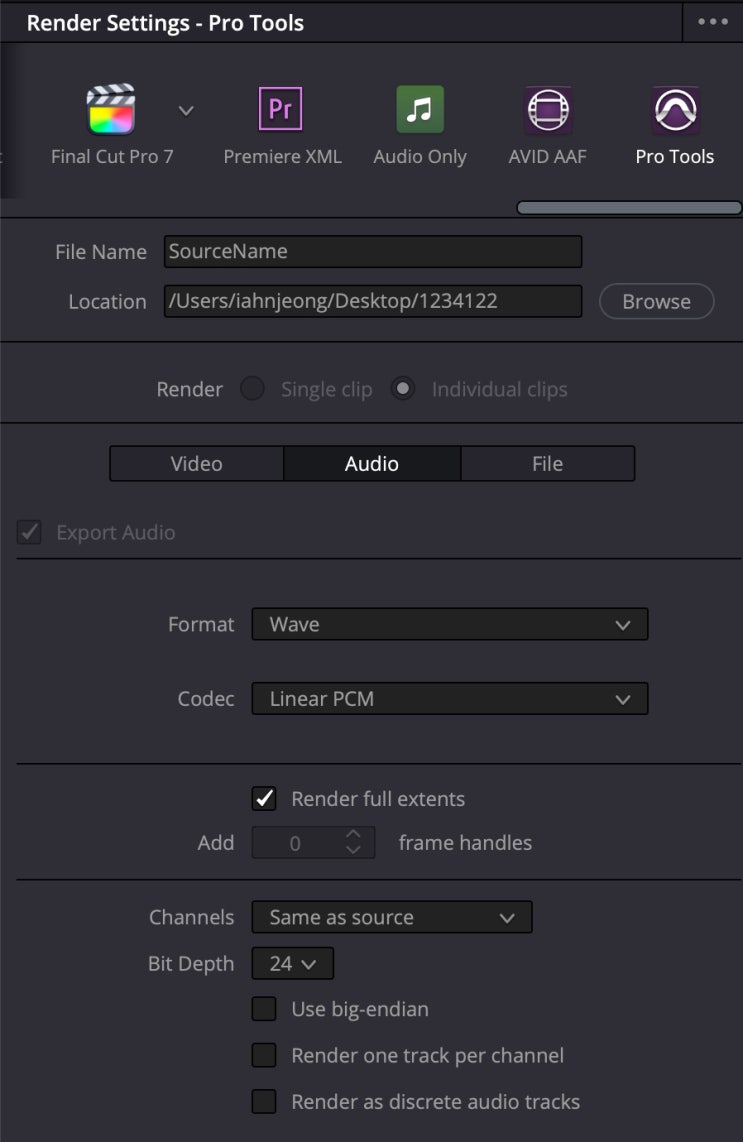Select the Audio Only preset icon

pos(420,110)
